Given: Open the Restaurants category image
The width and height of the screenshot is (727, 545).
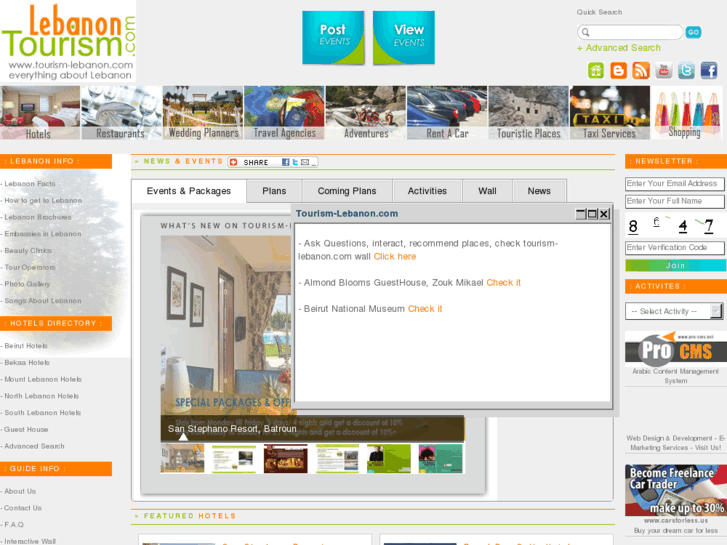Looking at the screenshot, I should (121, 113).
